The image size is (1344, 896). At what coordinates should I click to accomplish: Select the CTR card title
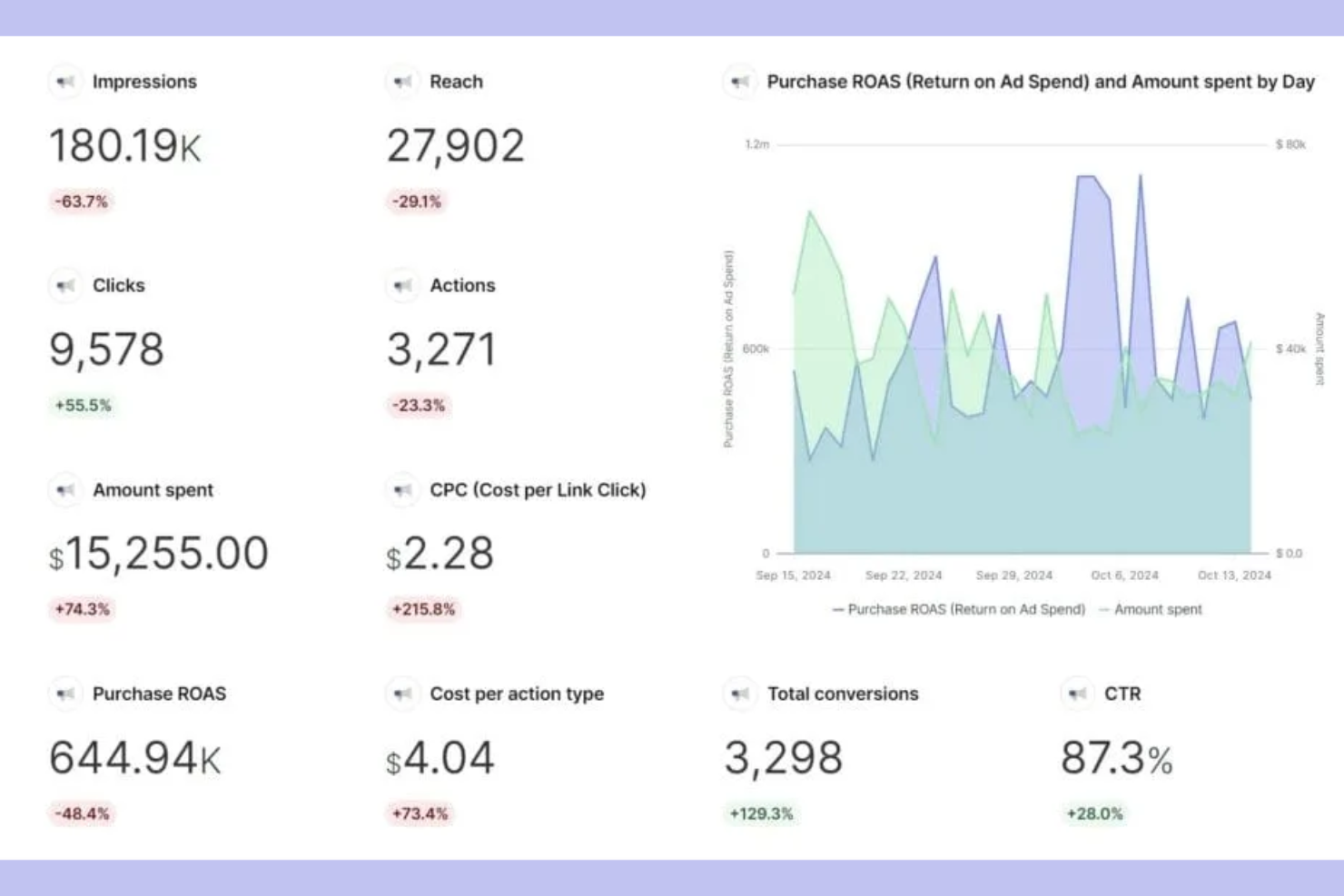tap(1122, 694)
